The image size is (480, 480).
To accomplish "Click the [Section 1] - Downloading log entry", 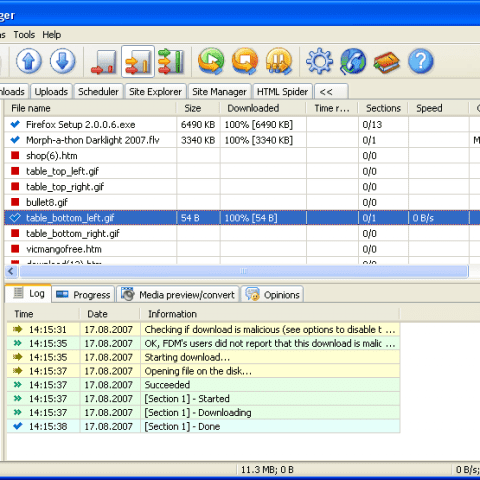I will tap(203, 412).
